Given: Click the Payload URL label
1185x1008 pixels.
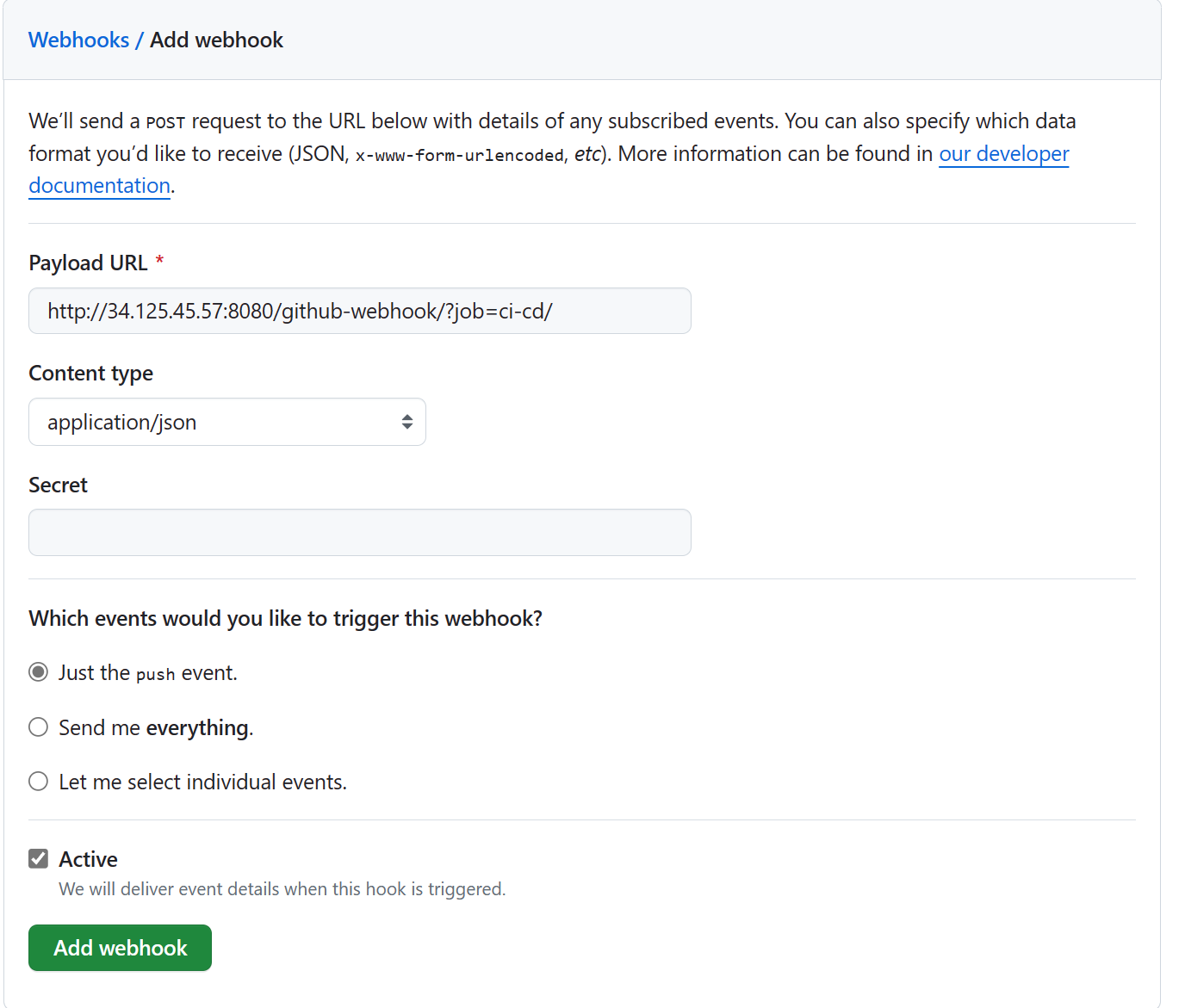Looking at the screenshot, I should point(88,263).
